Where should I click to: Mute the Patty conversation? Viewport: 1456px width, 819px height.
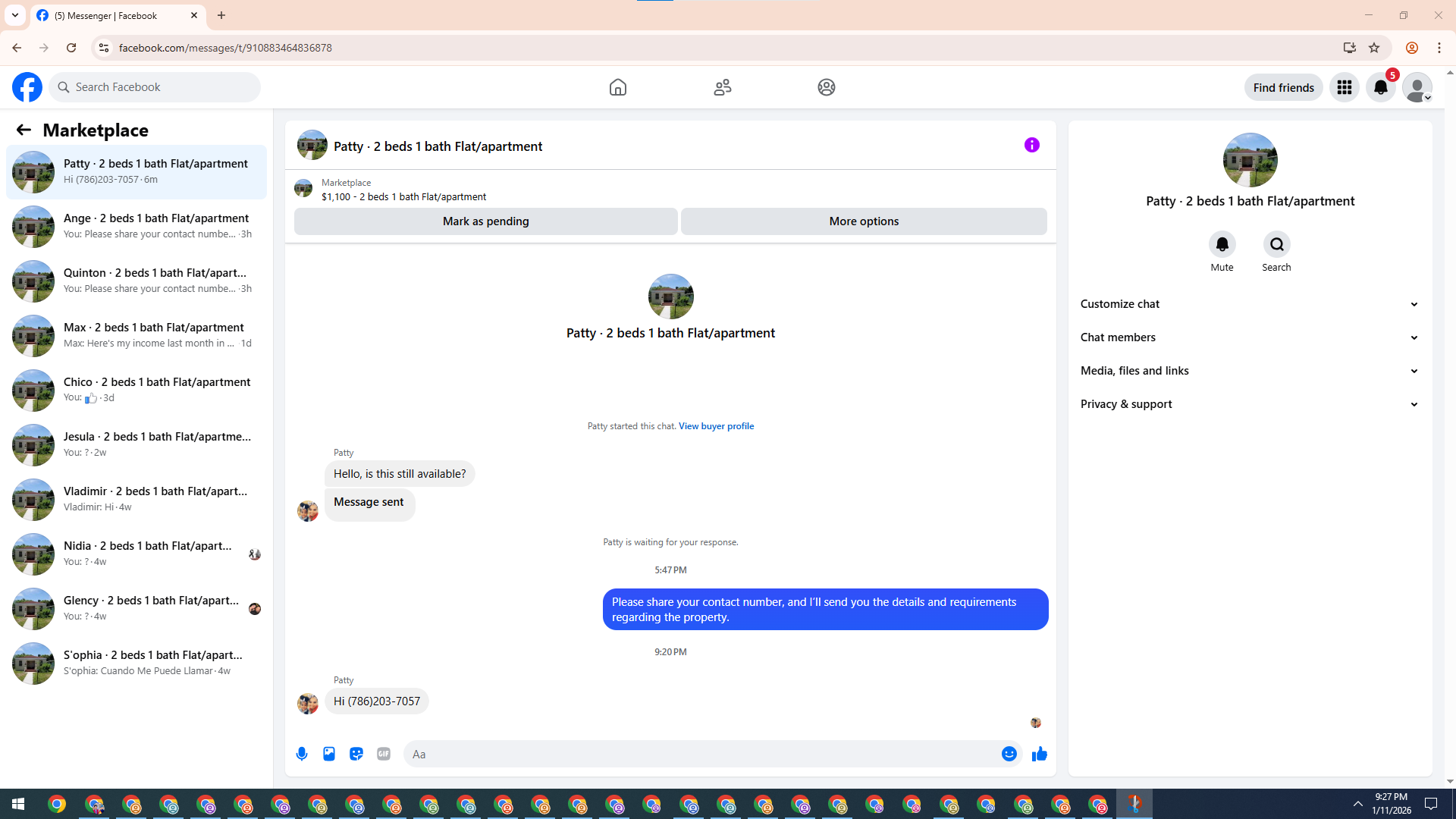(1222, 244)
